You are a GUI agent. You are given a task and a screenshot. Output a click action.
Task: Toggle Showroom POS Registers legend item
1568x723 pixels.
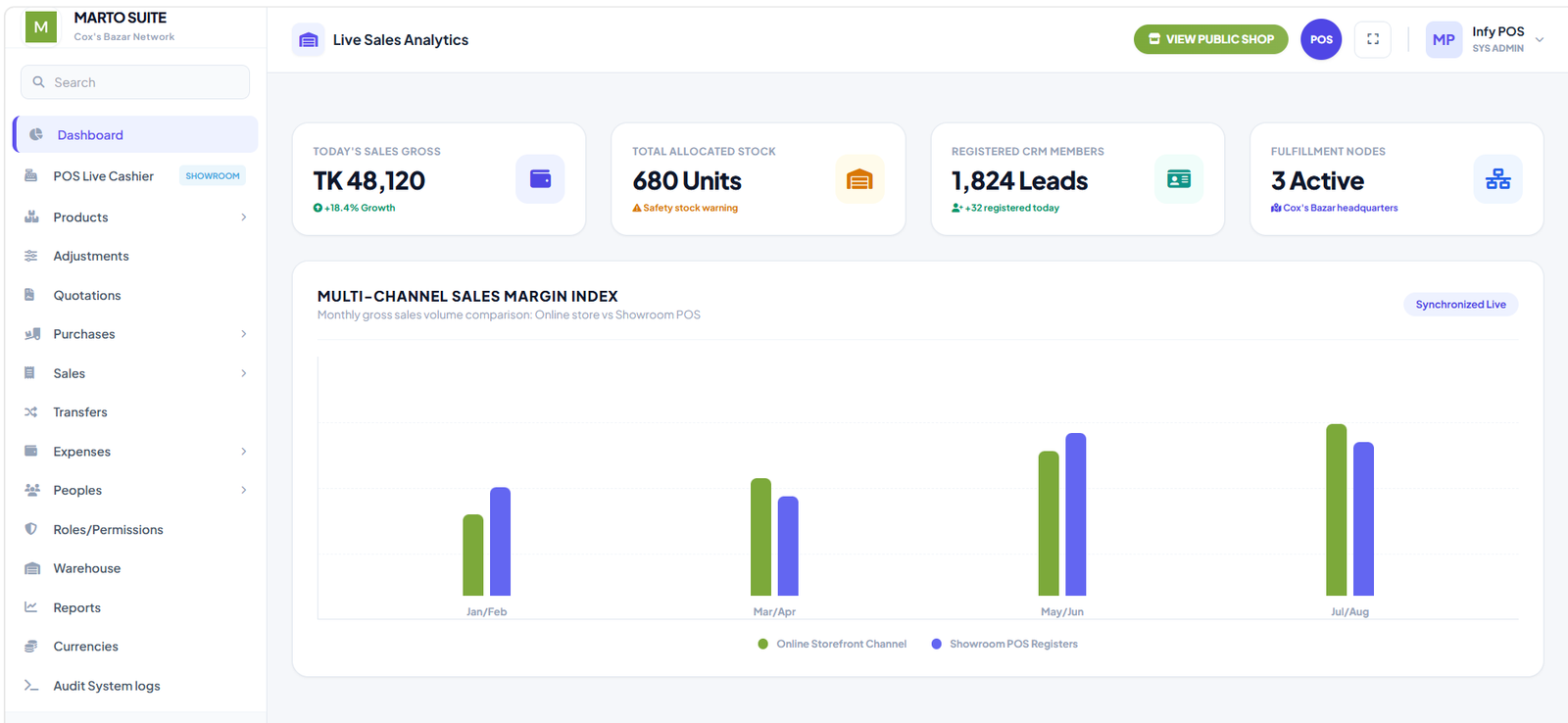[x=1004, y=644]
